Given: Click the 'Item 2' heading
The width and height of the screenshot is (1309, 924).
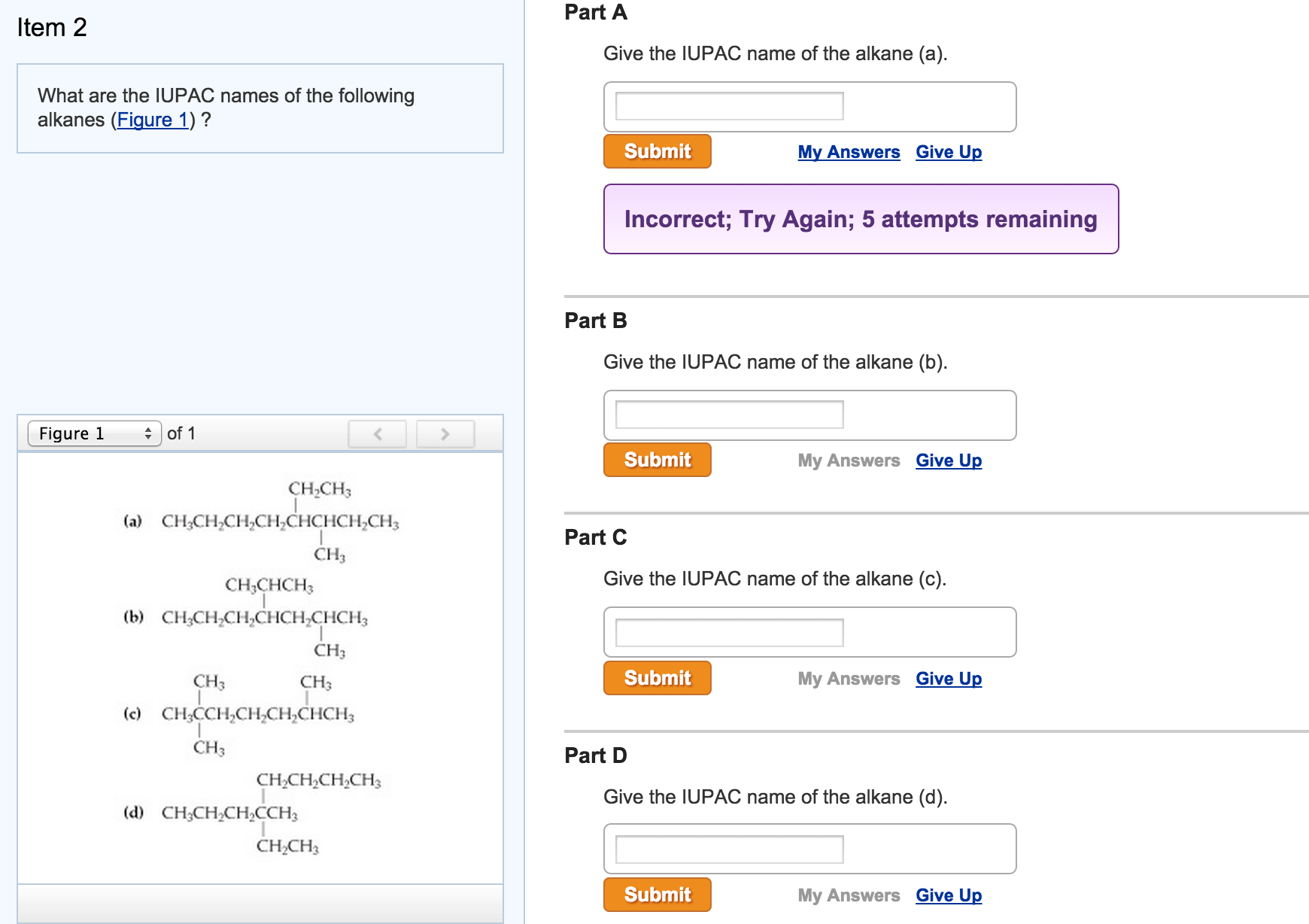Looking at the screenshot, I should point(52,28).
